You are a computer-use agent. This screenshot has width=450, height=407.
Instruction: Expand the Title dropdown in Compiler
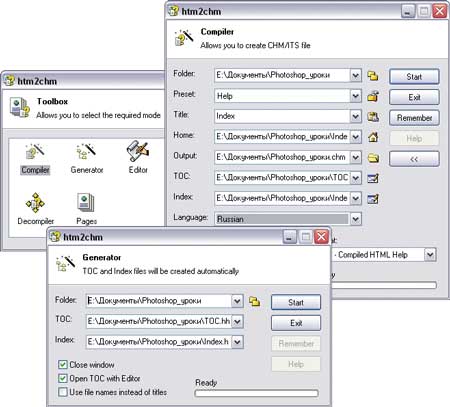pos(356,116)
